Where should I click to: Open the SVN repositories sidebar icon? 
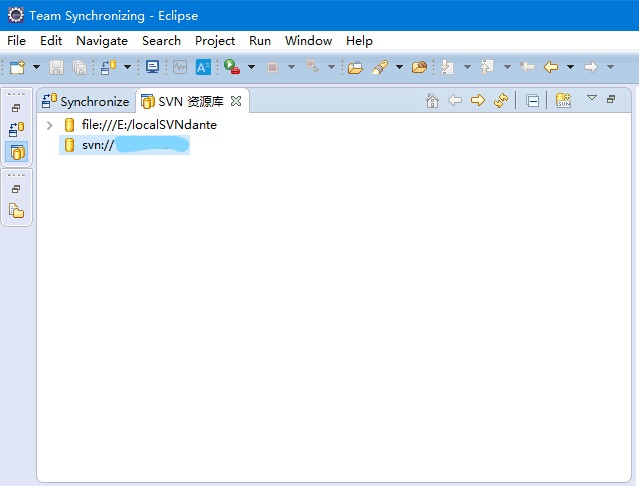tap(17, 152)
